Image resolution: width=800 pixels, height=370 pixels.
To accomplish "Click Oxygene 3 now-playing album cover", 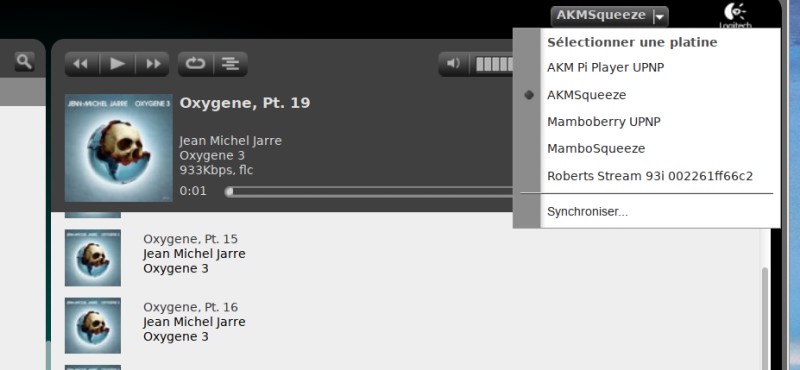I will (119, 147).
